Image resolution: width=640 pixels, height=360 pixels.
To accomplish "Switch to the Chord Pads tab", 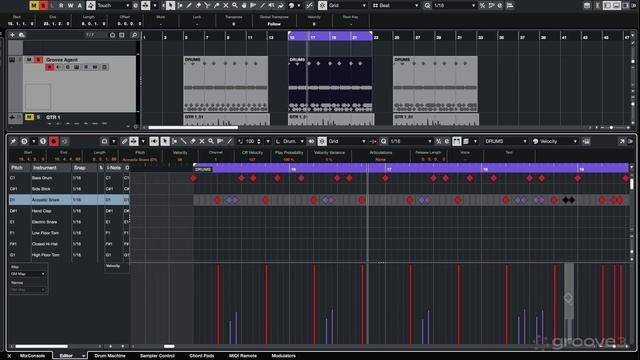I will pos(202,356).
